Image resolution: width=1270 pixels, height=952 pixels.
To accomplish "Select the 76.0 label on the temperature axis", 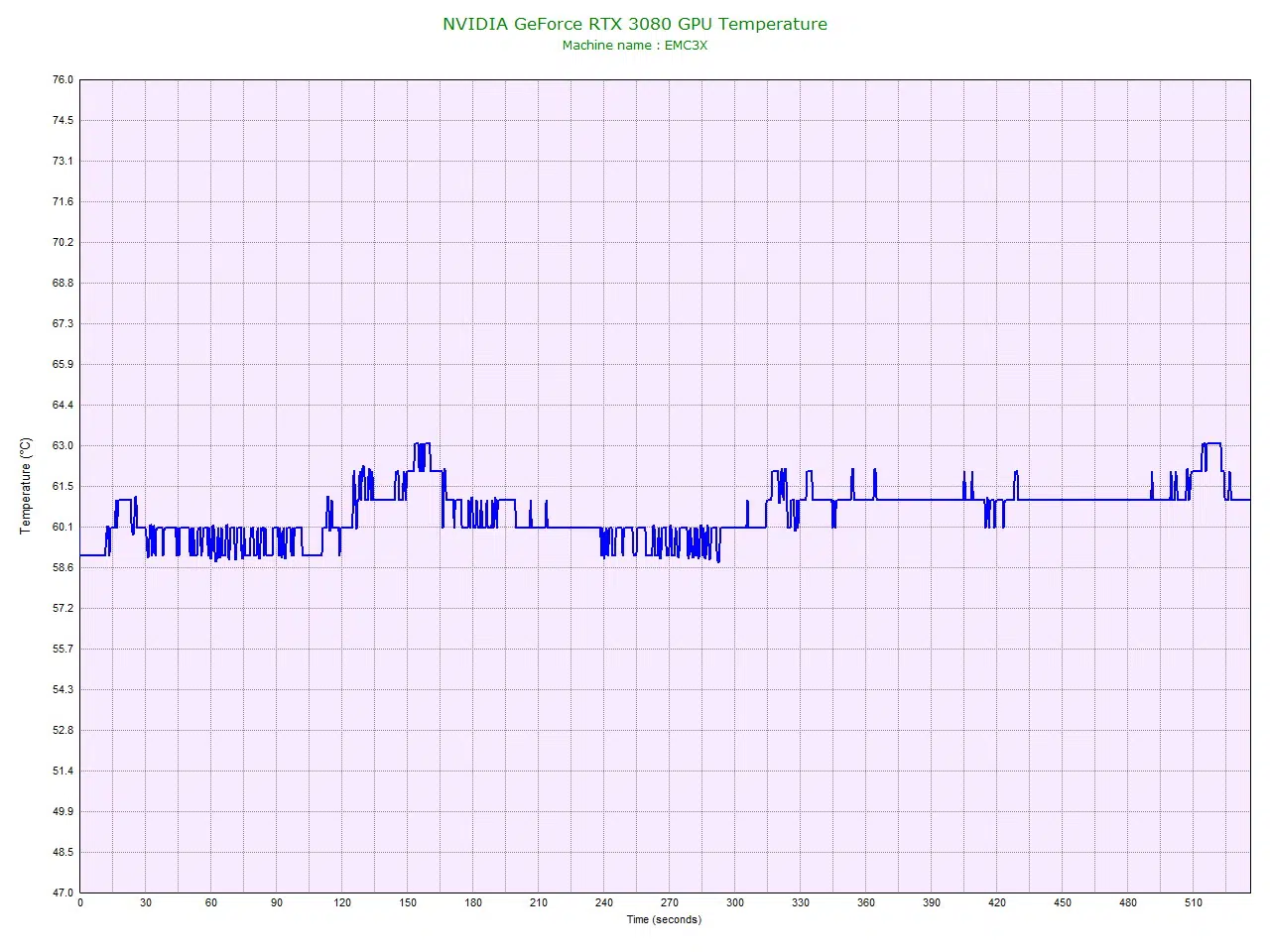I will (63, 80).
